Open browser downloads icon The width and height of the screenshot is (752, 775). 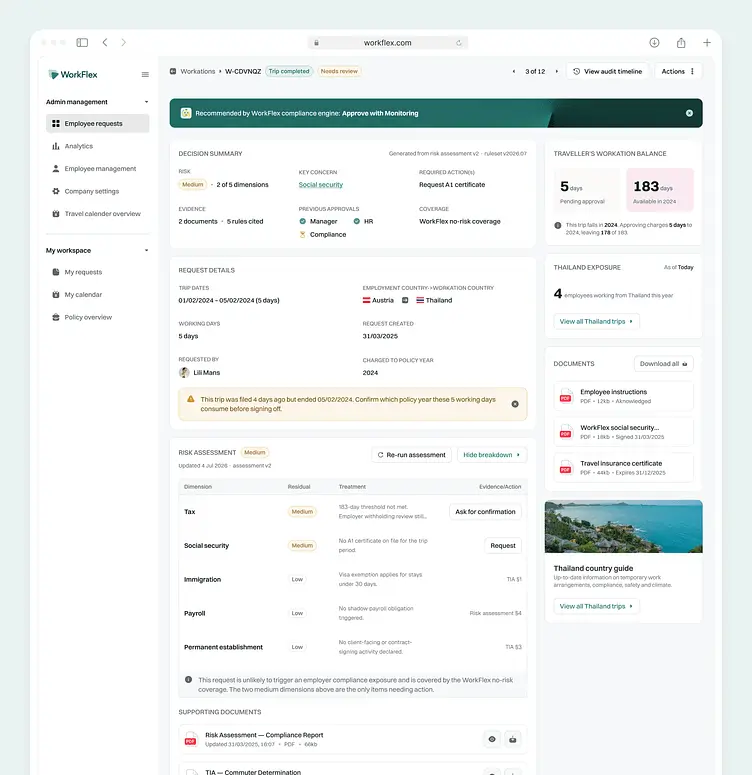pos(654,43)
